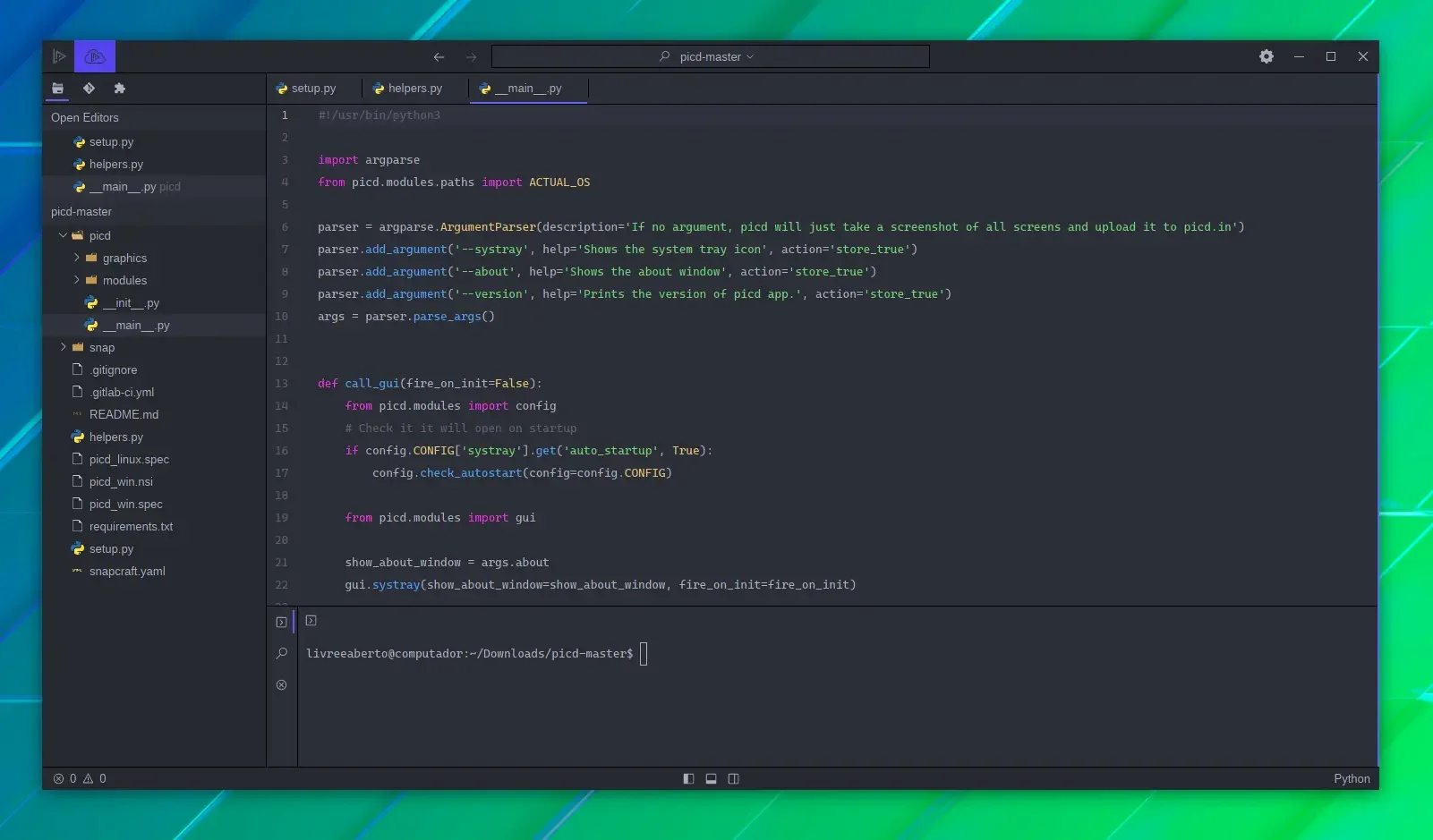Toggle the right split panel layout
Image resolution: width=1433 pixels, height=840 pixels.
(x=734, y=778)
